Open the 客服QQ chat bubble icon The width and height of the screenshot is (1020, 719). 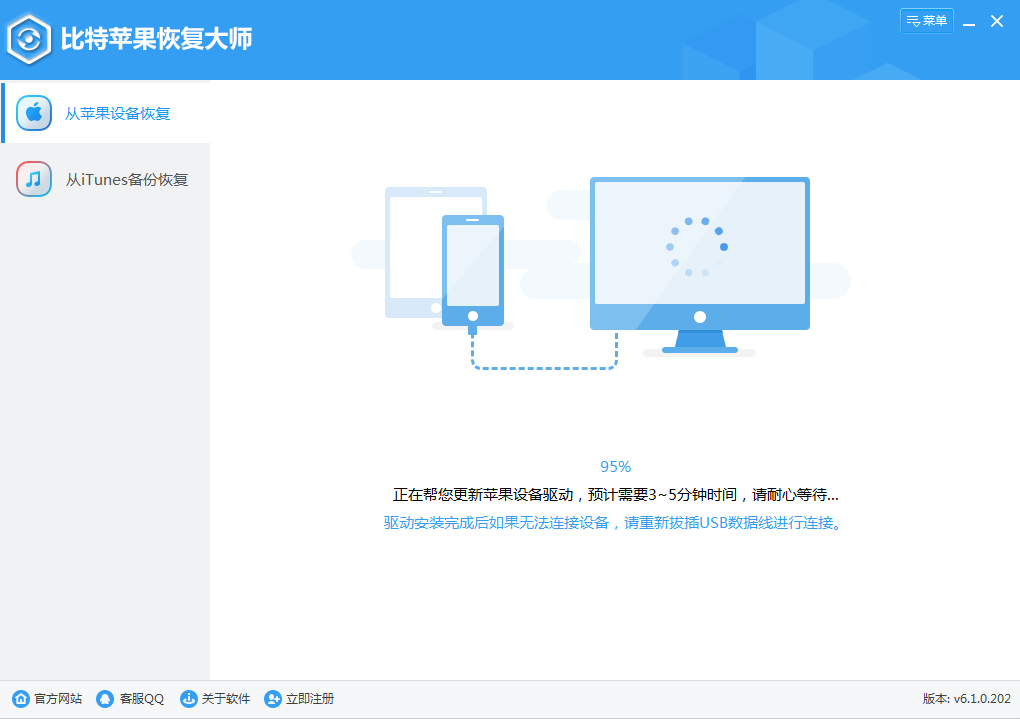(103, 699)
